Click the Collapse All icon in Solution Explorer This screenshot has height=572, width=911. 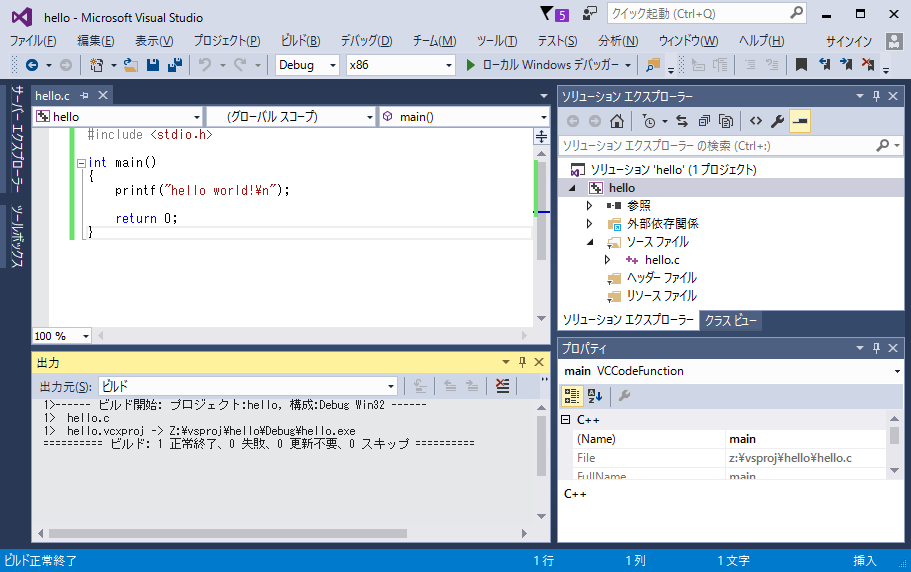(x=704, y=121)
